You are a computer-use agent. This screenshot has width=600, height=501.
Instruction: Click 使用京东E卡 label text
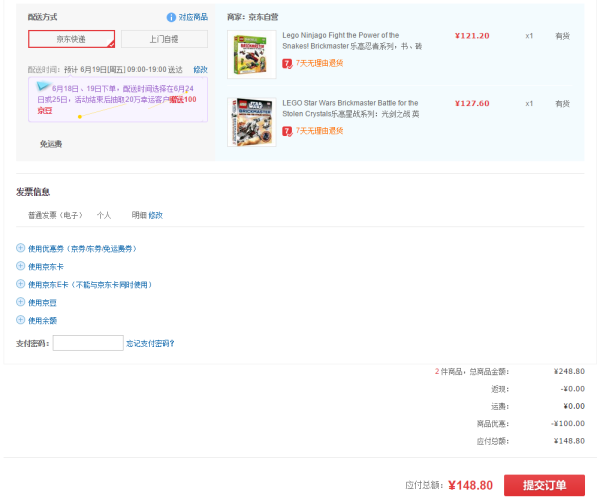[x=90, y=285]
